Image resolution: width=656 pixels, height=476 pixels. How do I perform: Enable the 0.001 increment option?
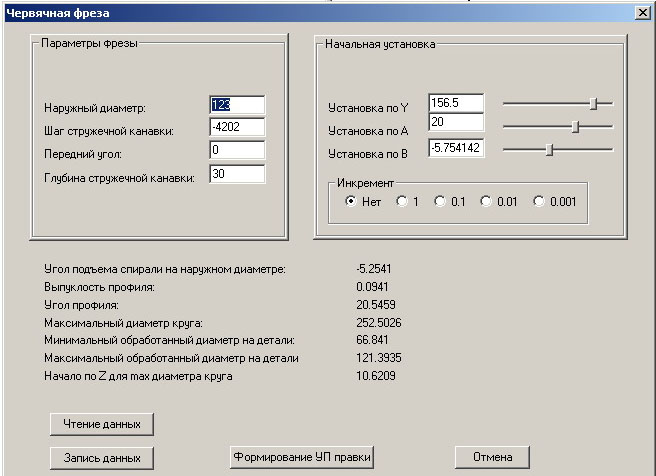(539, 201)
